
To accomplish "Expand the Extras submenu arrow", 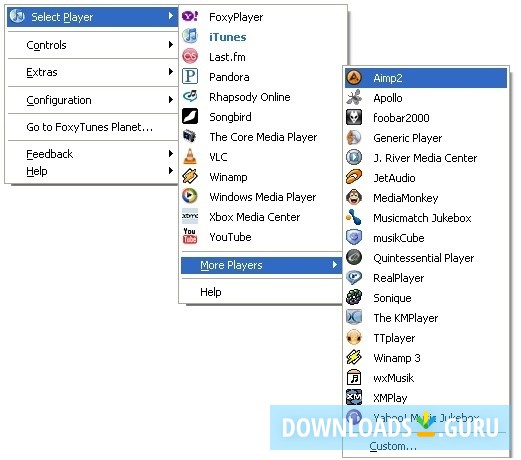I will [x=171, y=72].
